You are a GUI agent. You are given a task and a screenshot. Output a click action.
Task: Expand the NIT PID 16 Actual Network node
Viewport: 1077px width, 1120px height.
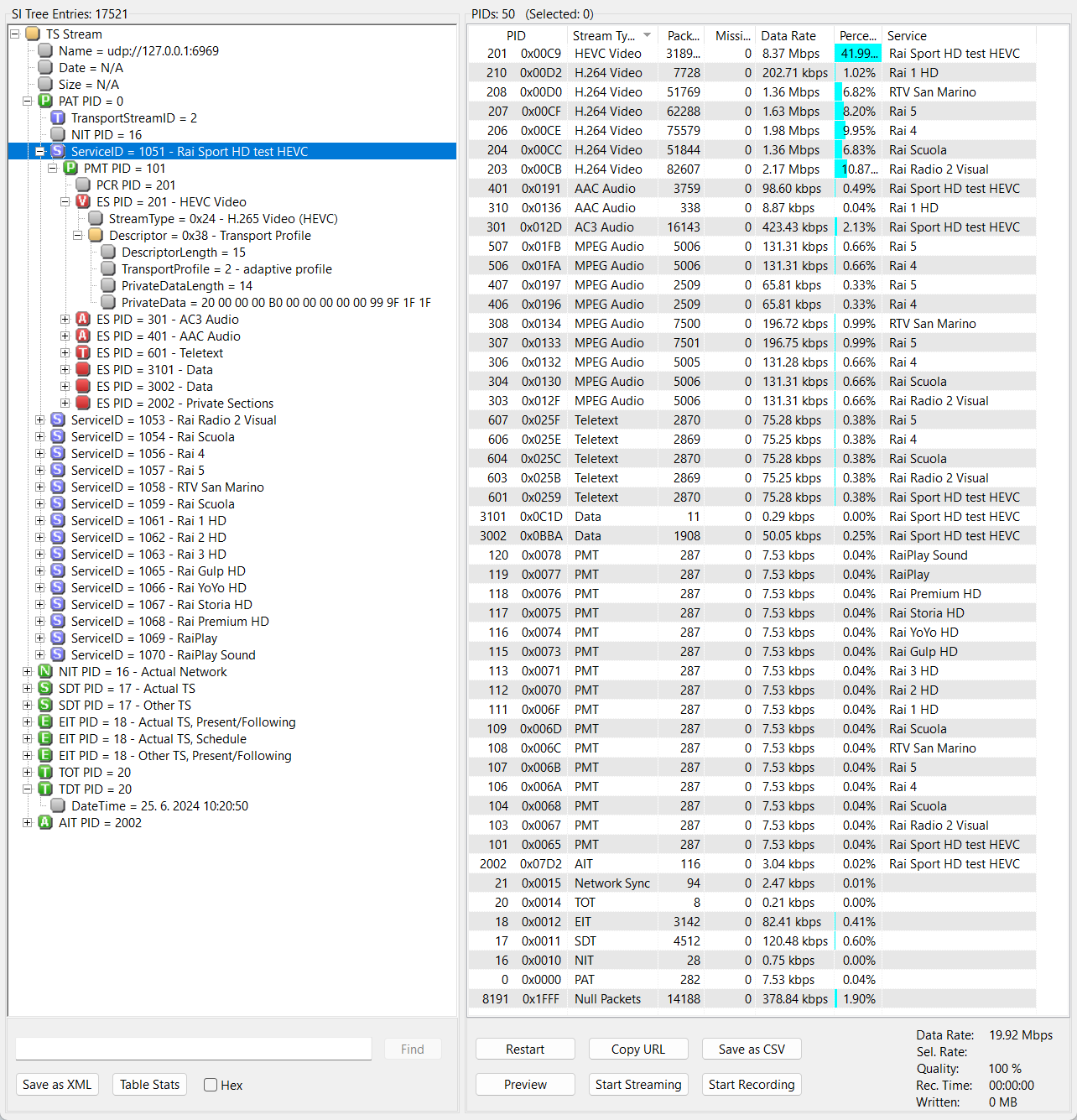(x=27, y=672)
